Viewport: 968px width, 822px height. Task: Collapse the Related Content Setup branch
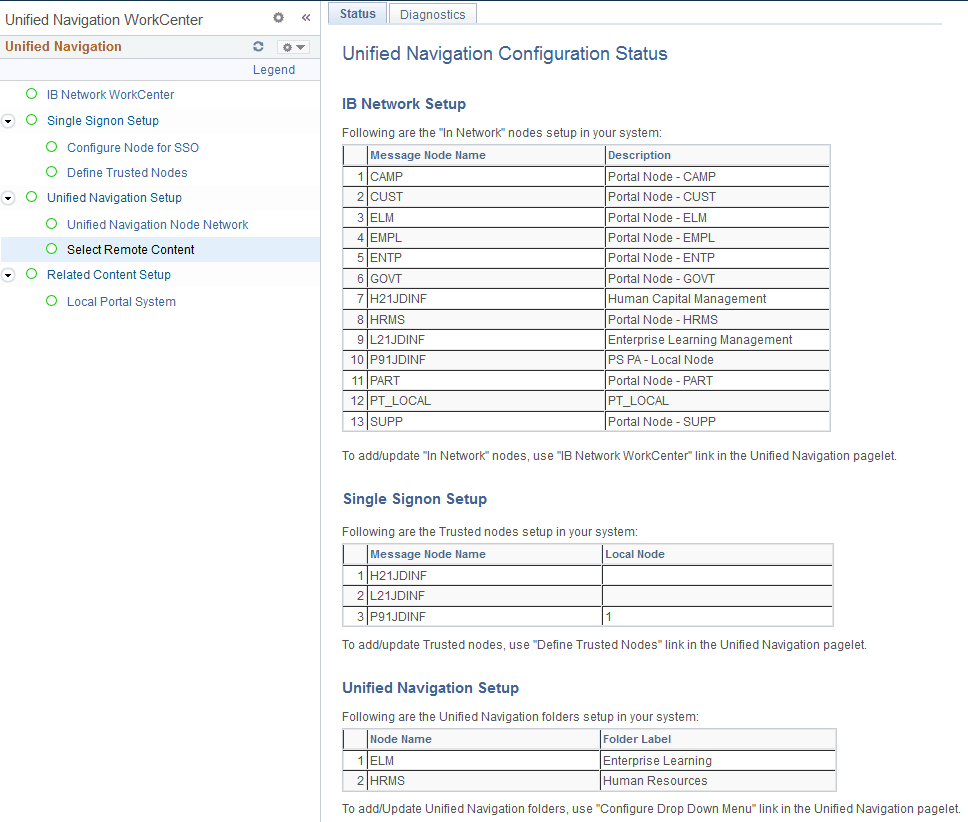pos(9,274)
